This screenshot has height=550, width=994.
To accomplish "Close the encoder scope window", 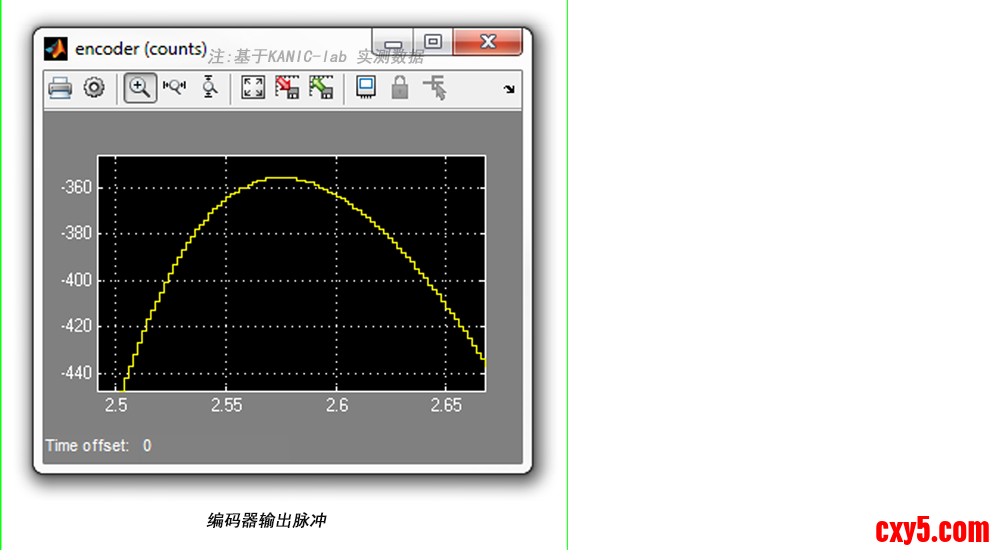I will (x=487, y=42).
